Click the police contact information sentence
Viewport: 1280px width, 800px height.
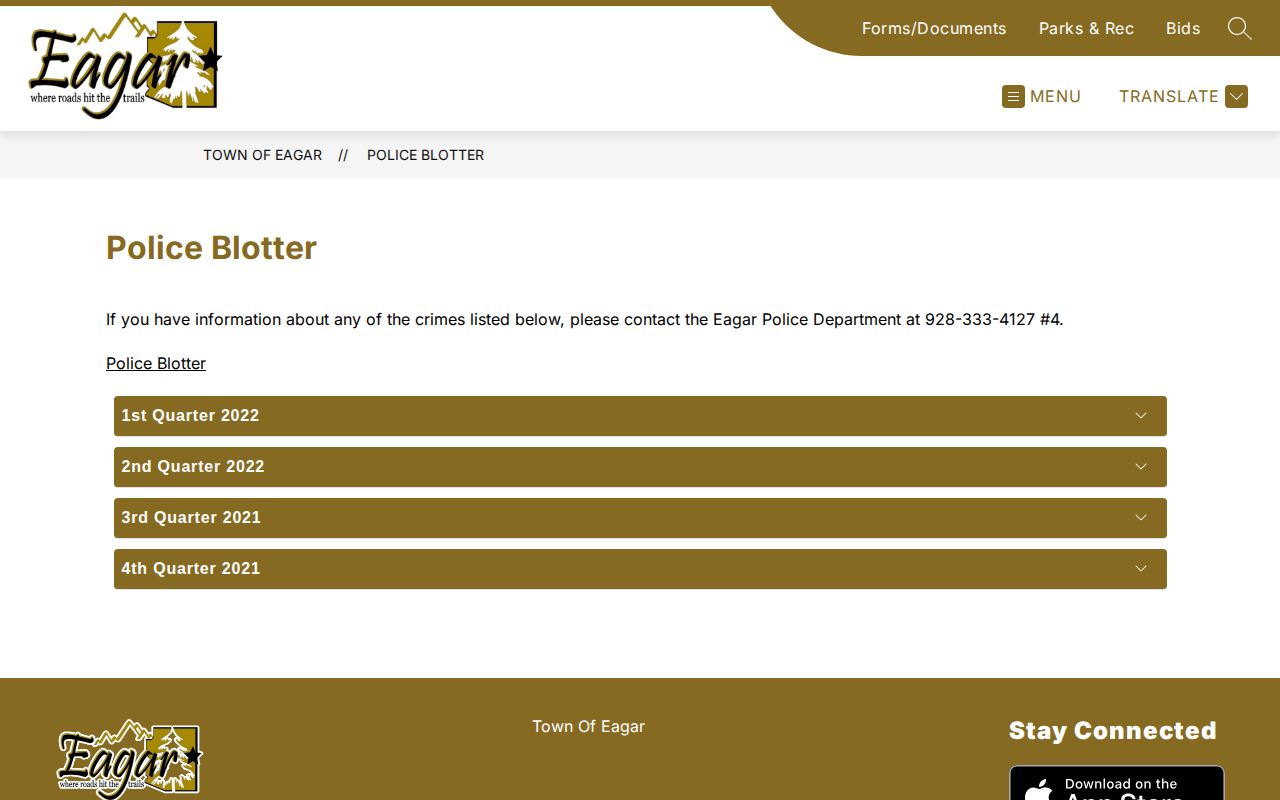click(x=584, y=320)
